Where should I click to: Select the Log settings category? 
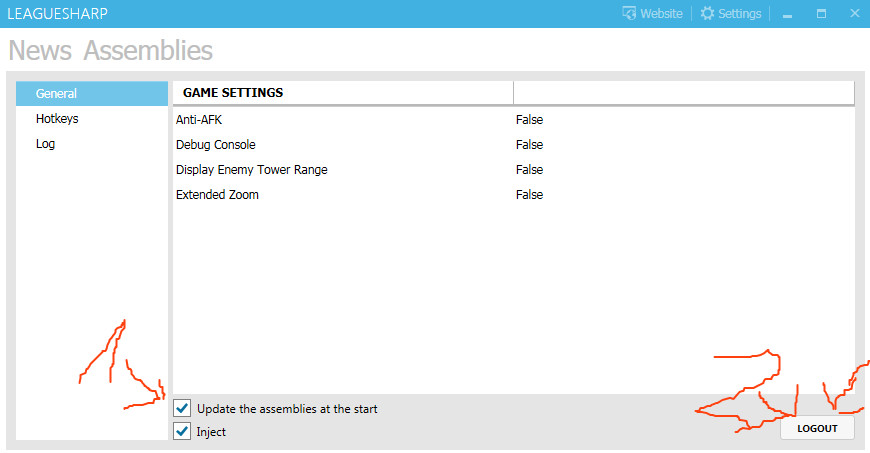(x=92, y=143)
